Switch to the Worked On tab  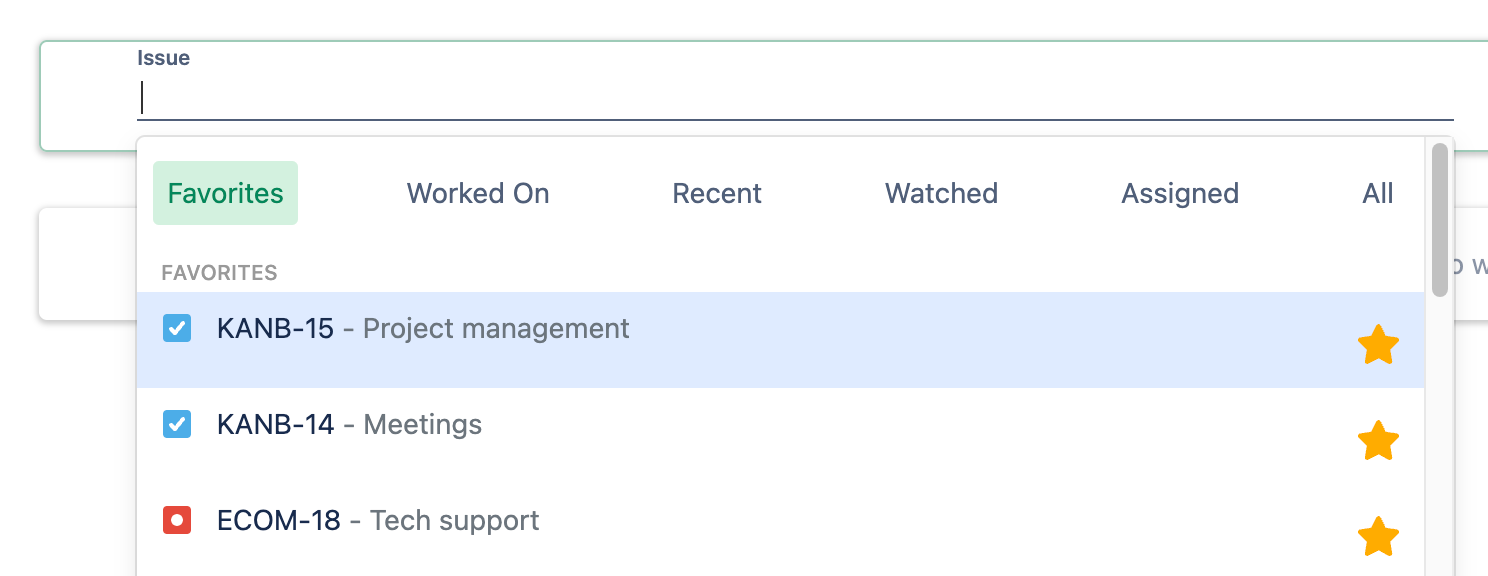[x=478, y=193]
